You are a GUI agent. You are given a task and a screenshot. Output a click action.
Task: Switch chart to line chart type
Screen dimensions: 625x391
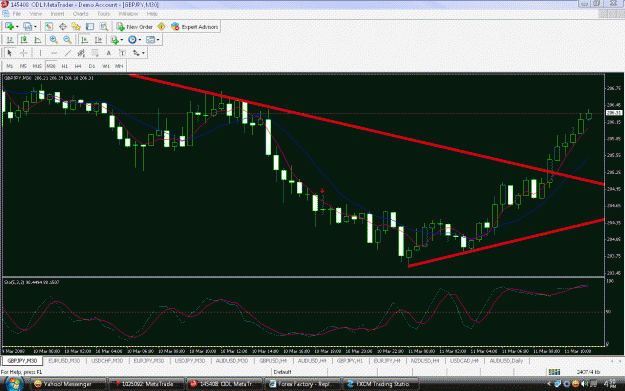(38, 40)
